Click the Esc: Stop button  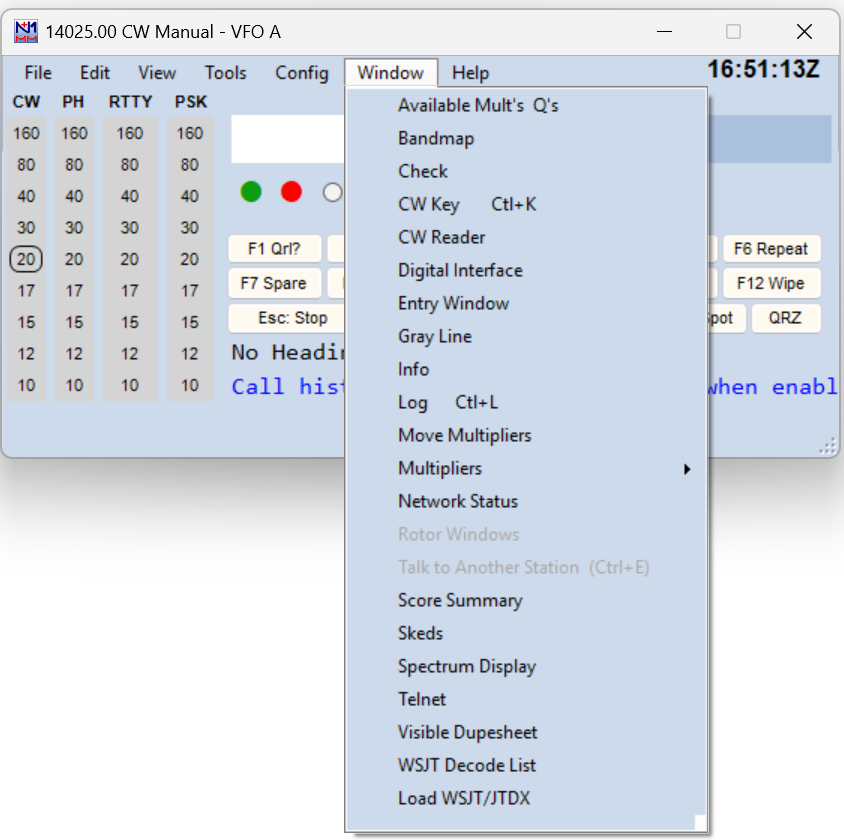(x=285, y=318)
